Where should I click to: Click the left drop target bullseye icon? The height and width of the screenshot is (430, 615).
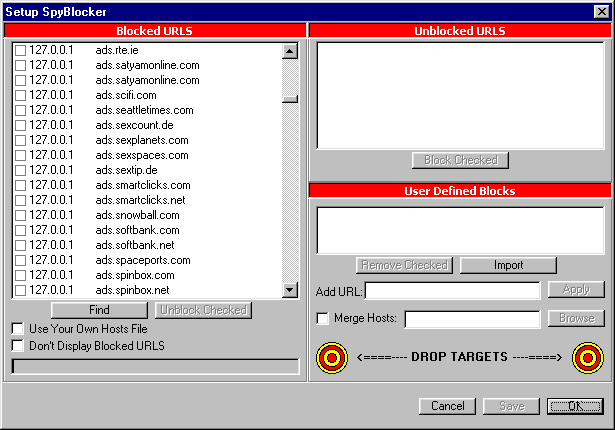pos(332,358)
